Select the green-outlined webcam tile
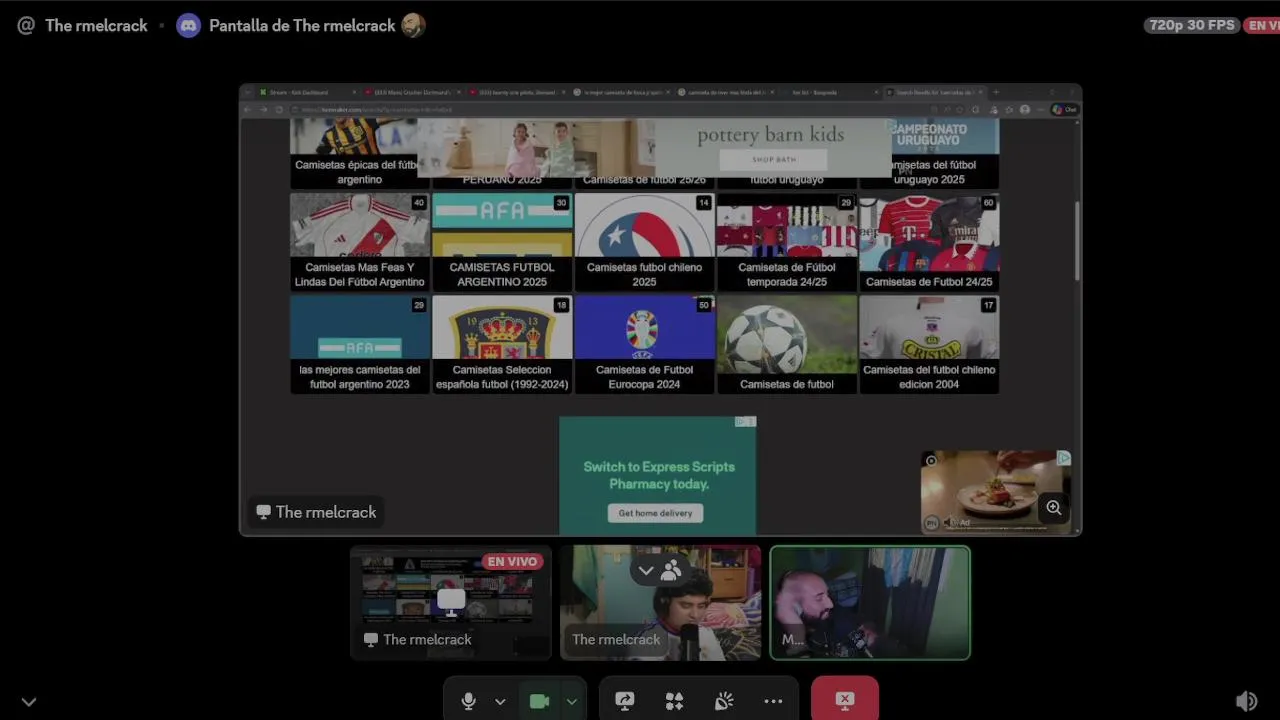Image resolution: width=1280 pixels, height=720 pixels. tap(870, 602)
